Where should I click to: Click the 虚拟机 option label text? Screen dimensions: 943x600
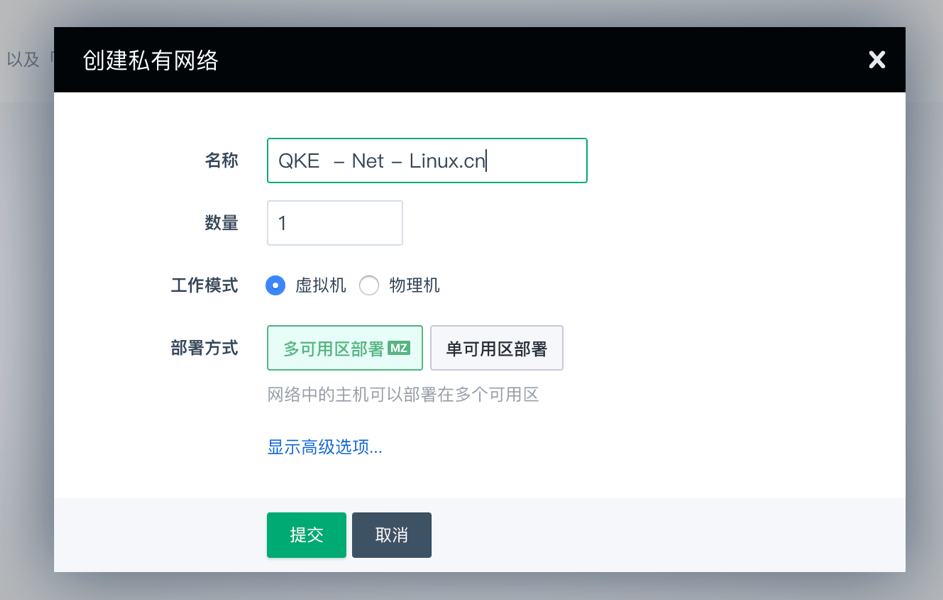pos(321,285)
